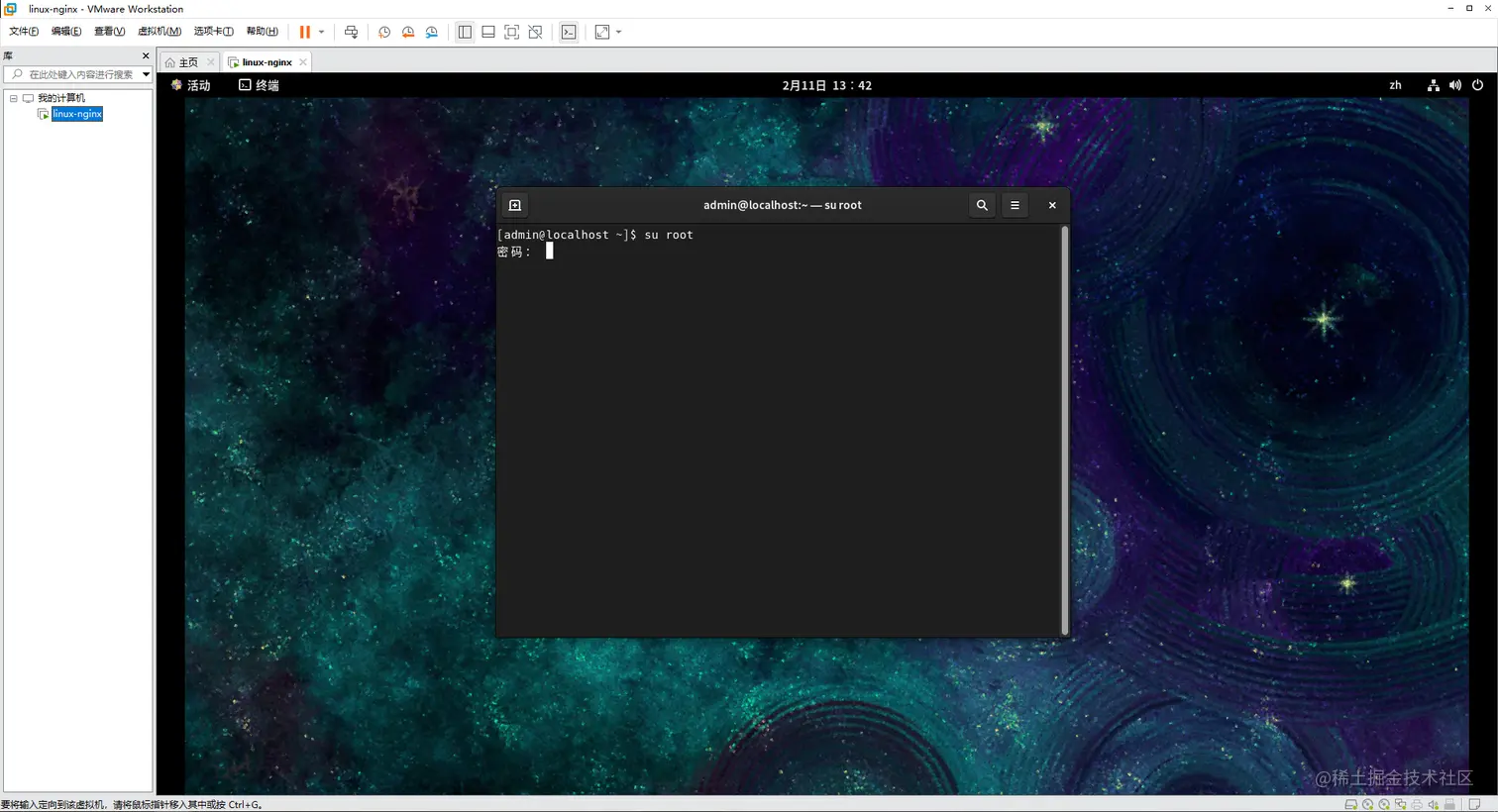The width and height of the screenshot is (1498, 812).
Task: Close the terminal window
Action: (1052, 205)
